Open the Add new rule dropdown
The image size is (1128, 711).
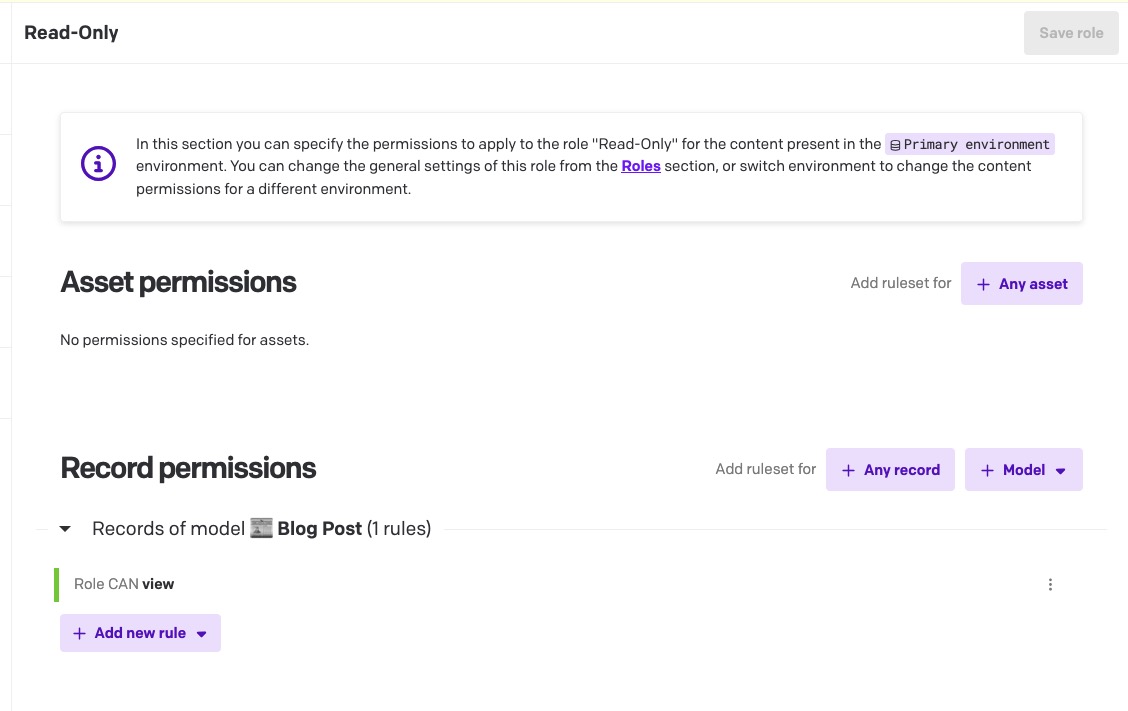140,633
